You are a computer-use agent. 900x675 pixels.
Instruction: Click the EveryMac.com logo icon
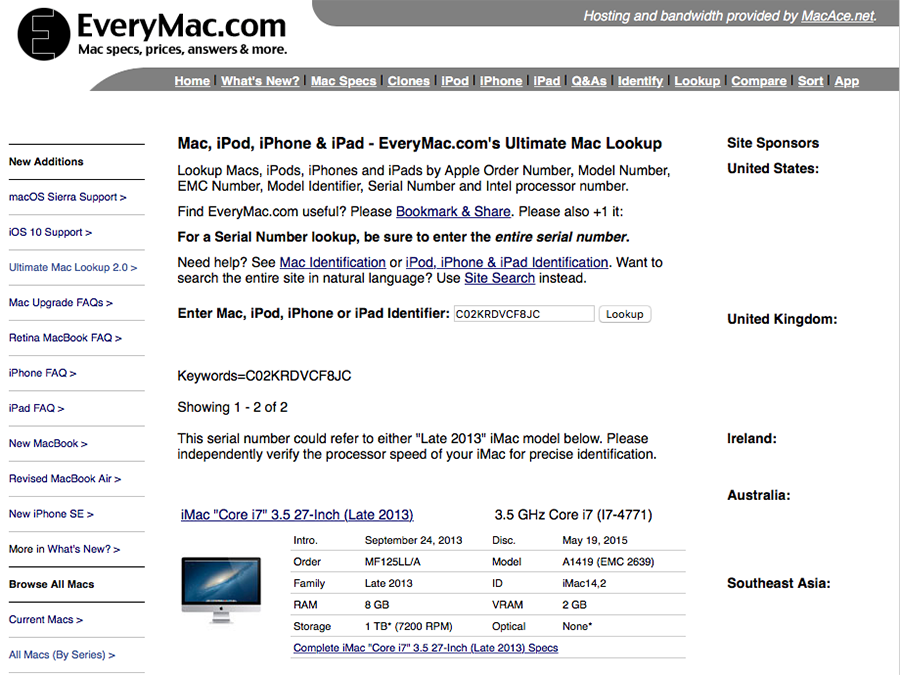[44, 35]
